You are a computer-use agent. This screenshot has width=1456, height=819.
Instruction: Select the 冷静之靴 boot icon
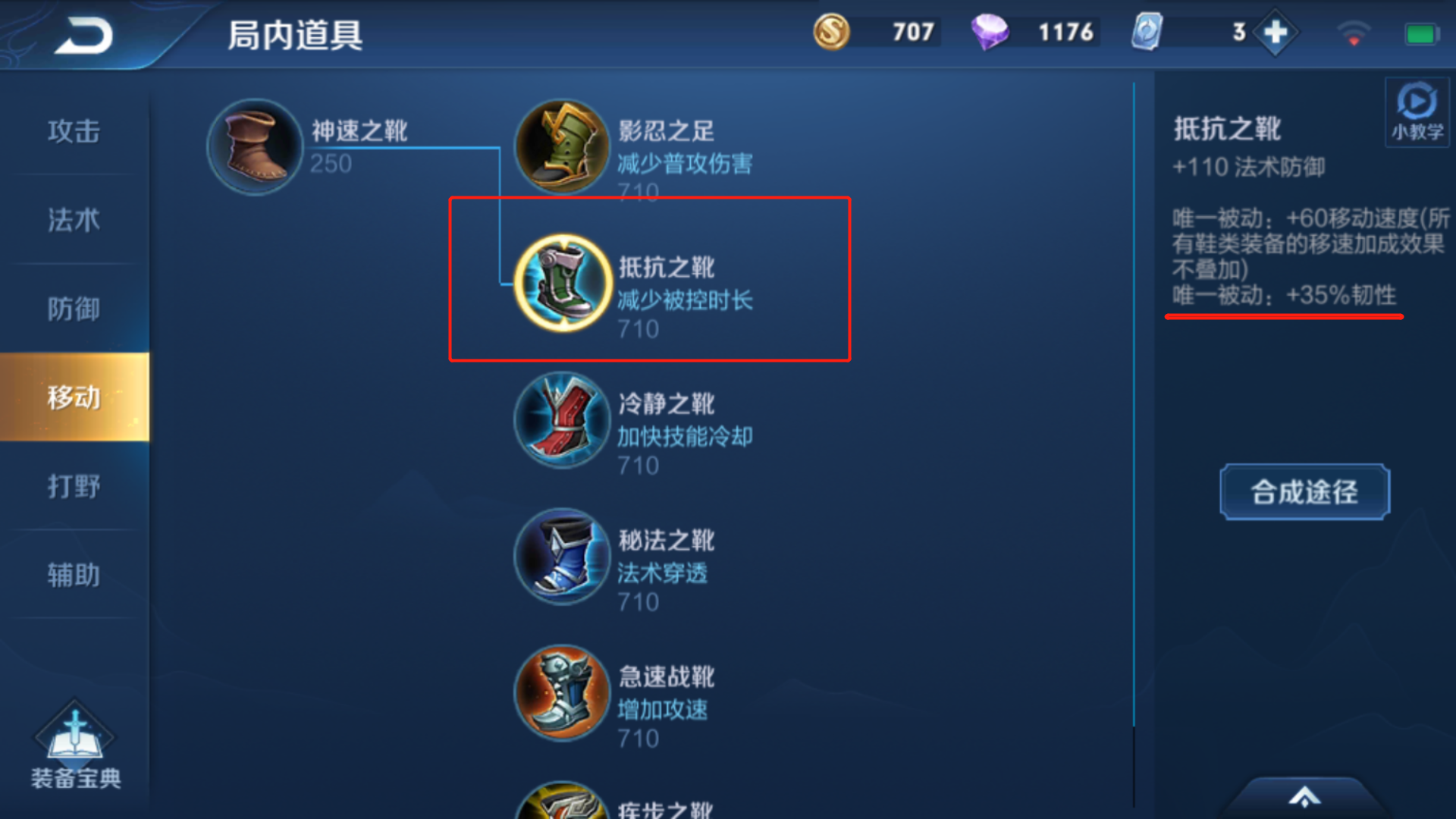tap(562, 419)
